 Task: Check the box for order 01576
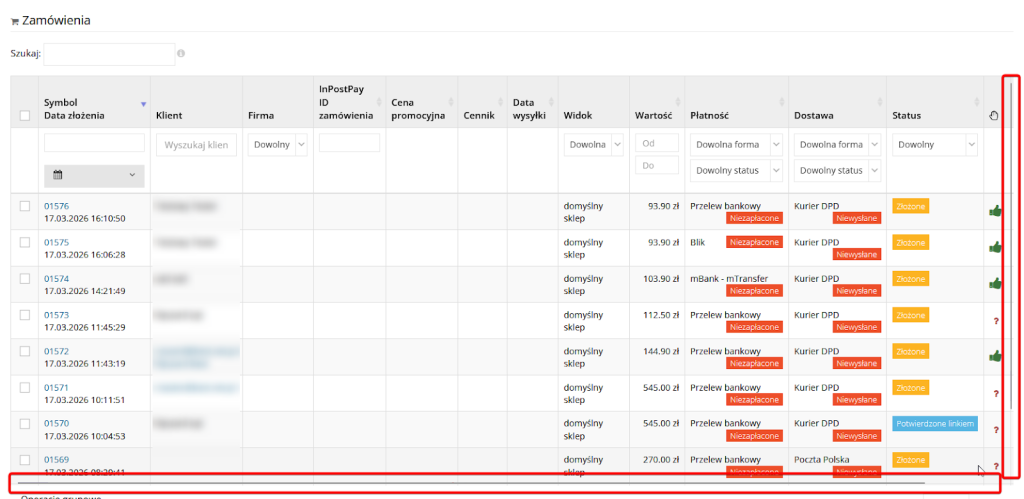click(x=25, y=206)
